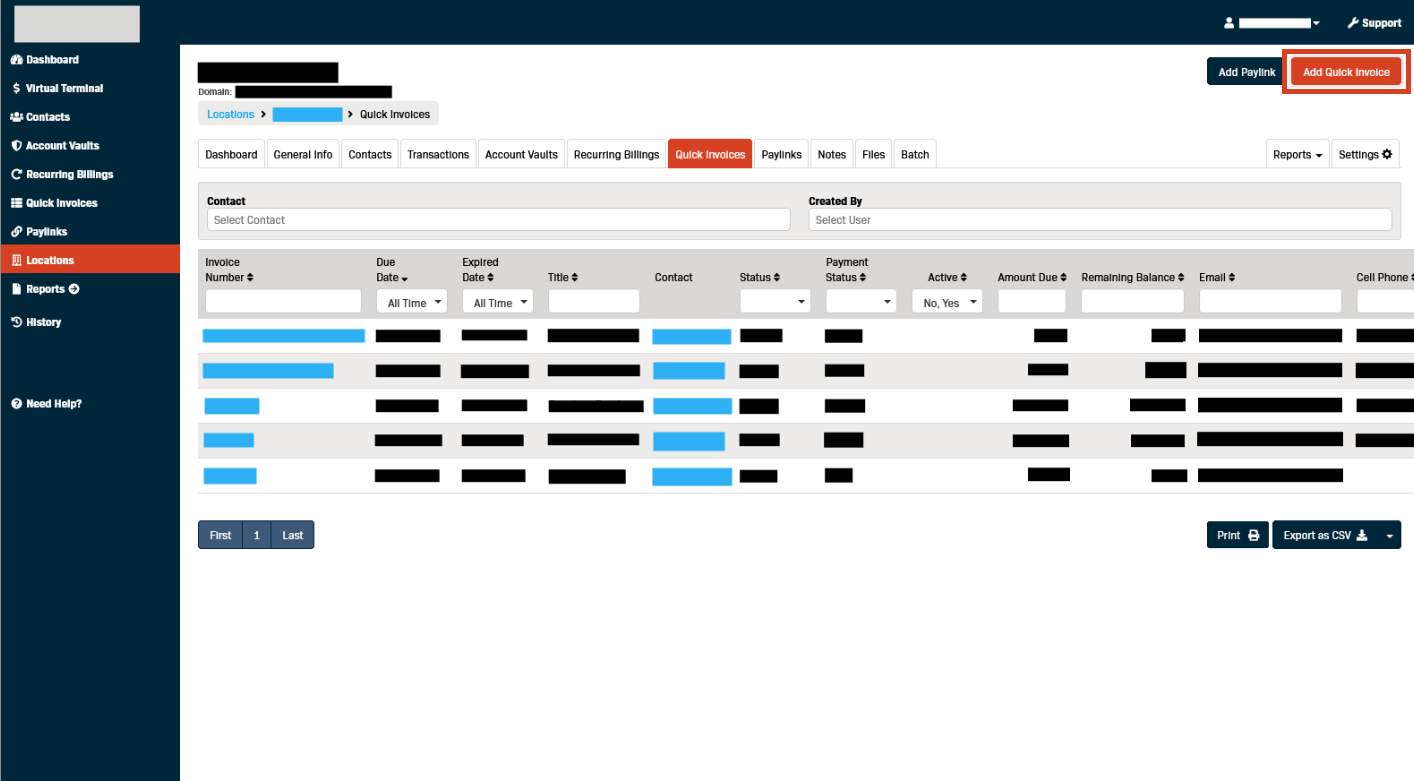1414x781 pixels.
Task: Switch to the Recurring Billings tab
Action: (x=616, y=155)
